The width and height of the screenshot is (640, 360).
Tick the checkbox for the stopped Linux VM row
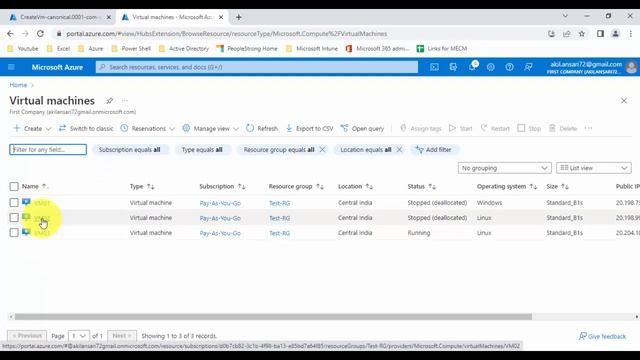tap(14, 218)
